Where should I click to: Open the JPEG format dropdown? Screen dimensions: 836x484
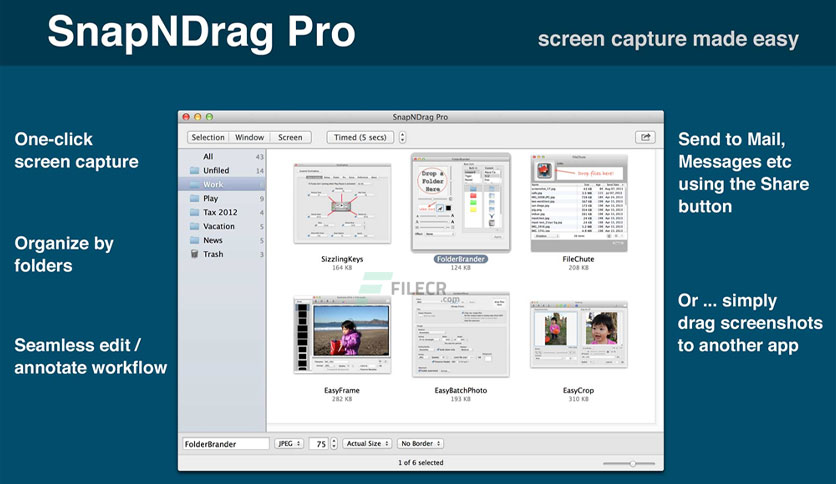click(289, 443)
